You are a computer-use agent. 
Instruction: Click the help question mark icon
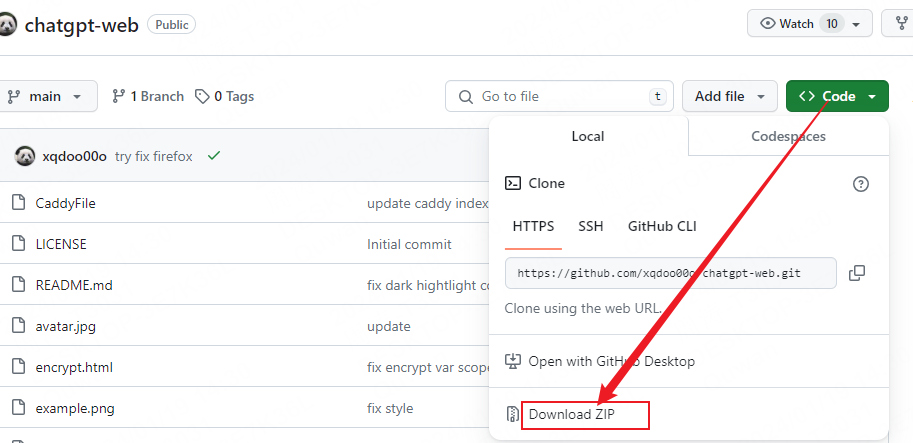click(860, 184)
